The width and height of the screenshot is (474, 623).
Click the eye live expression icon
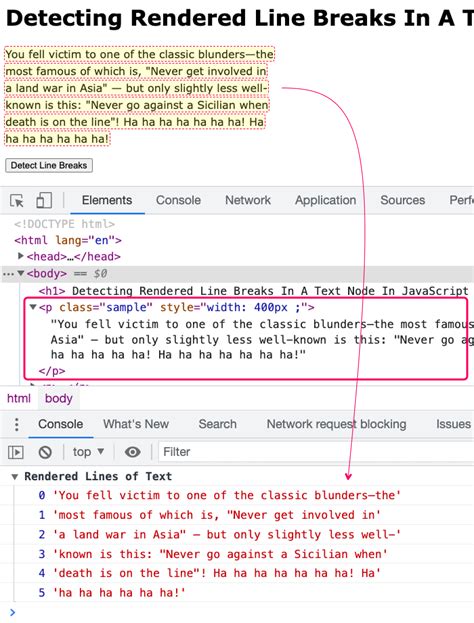(132, 452)
